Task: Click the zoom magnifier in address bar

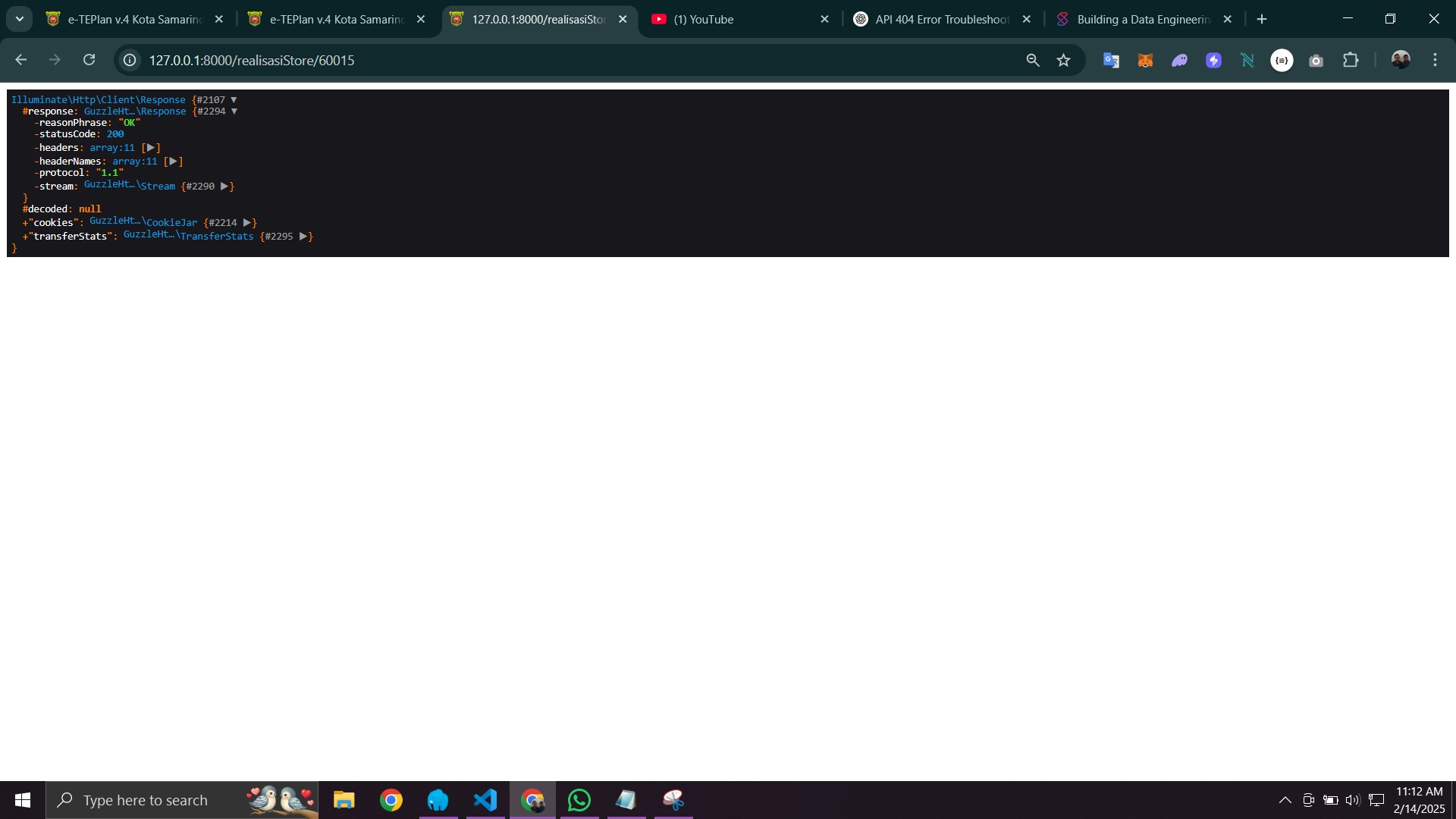Action: click(x=1032, y=60)
